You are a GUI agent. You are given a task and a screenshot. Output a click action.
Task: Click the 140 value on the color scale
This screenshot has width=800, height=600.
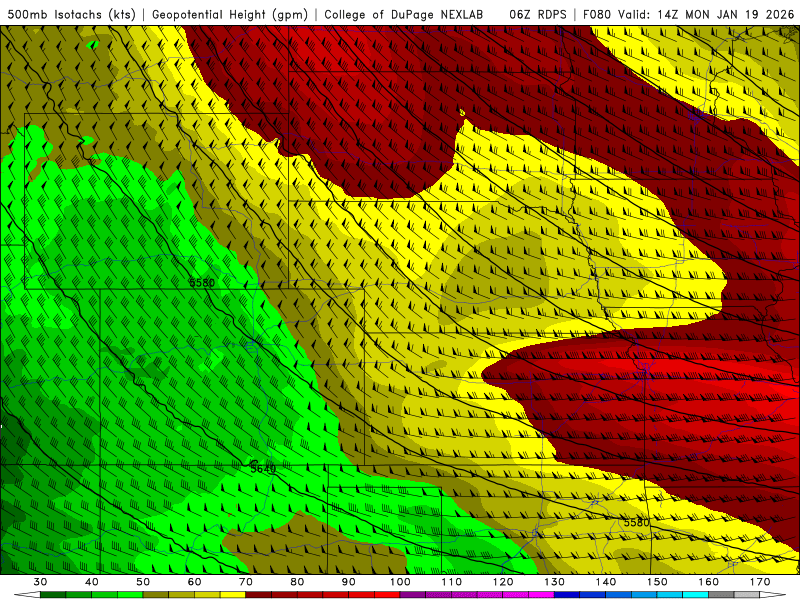coord(606,582)
